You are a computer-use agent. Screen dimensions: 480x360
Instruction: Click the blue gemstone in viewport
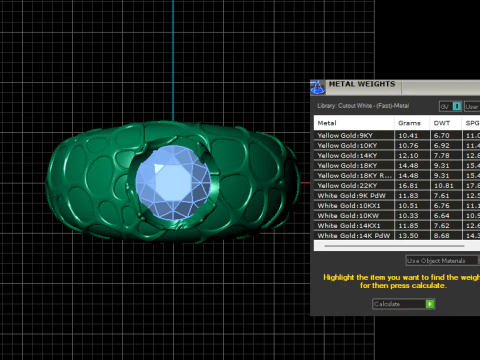pyautogui.click(x=173, y=182)
